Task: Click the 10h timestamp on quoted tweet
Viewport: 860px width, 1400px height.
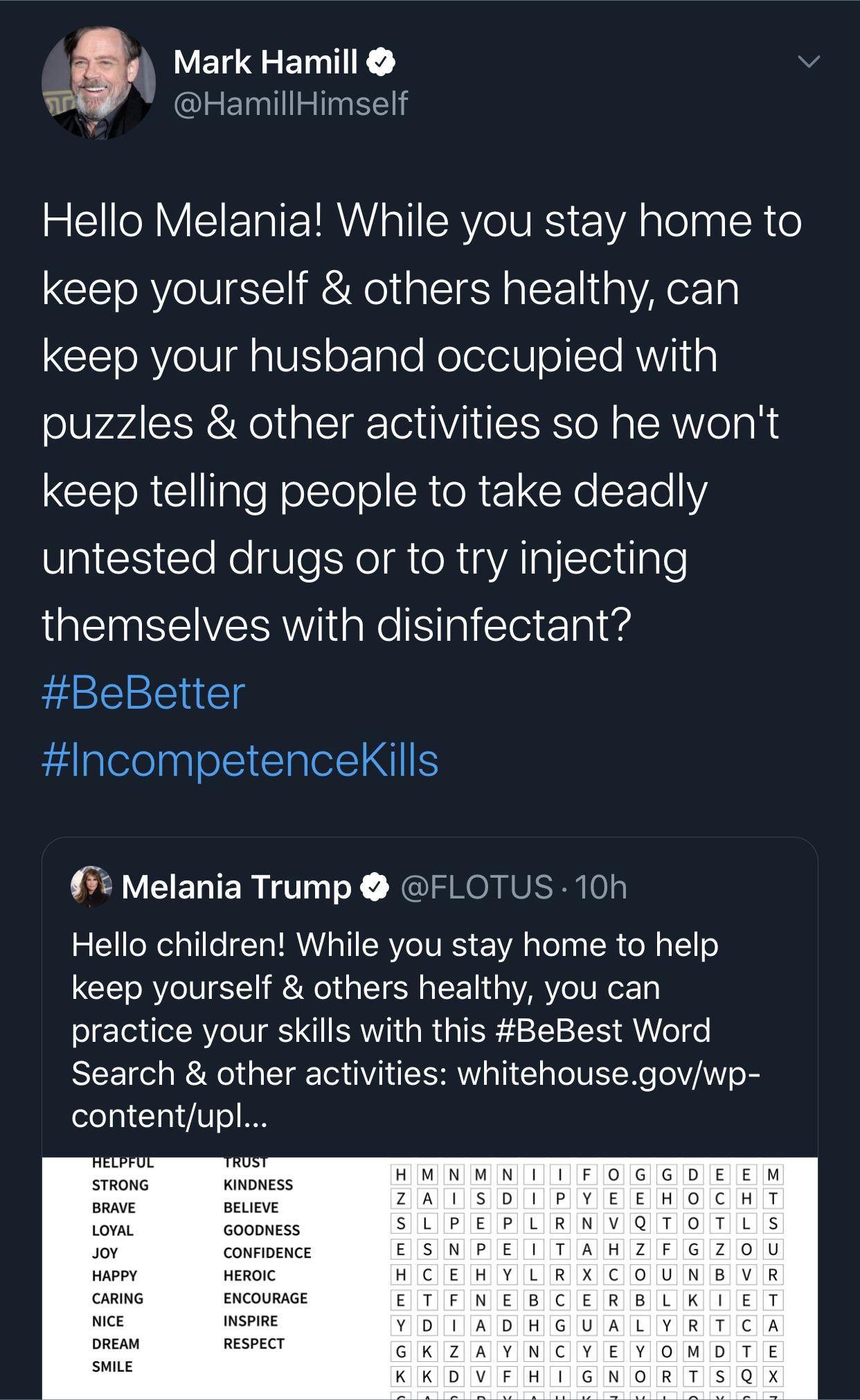Action: [601, 887]
